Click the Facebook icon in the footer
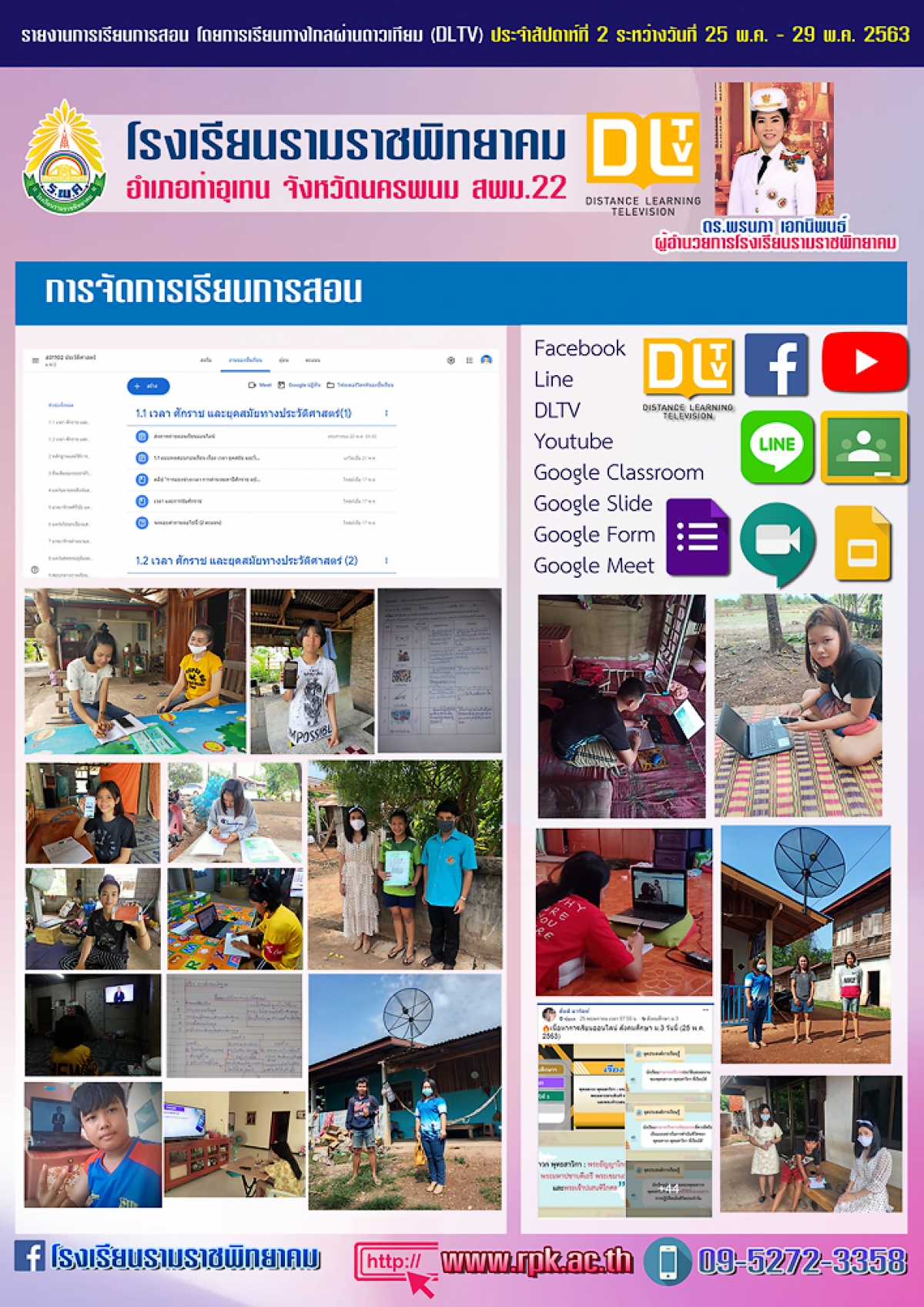Viewport: 924px width, 1307px height. coord(29,1255)
